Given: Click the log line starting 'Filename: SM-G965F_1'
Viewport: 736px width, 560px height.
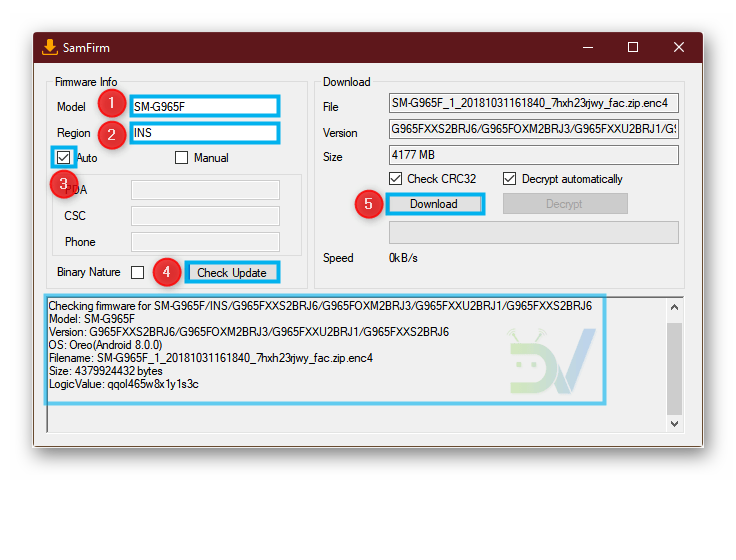Looking at the screenshot, I should click(211, 358).
